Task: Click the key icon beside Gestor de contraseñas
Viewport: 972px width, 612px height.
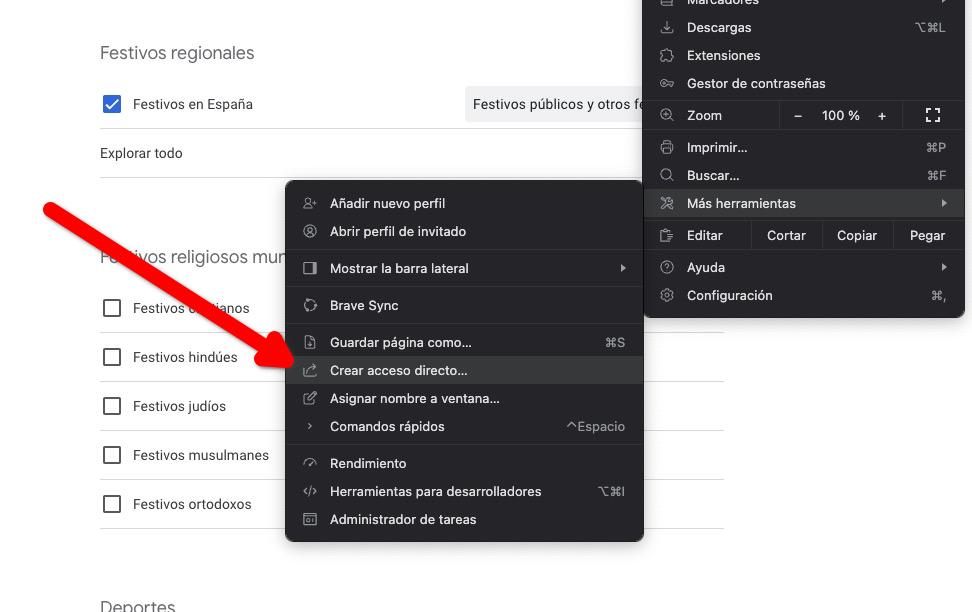Action: [x=667, y=83]
